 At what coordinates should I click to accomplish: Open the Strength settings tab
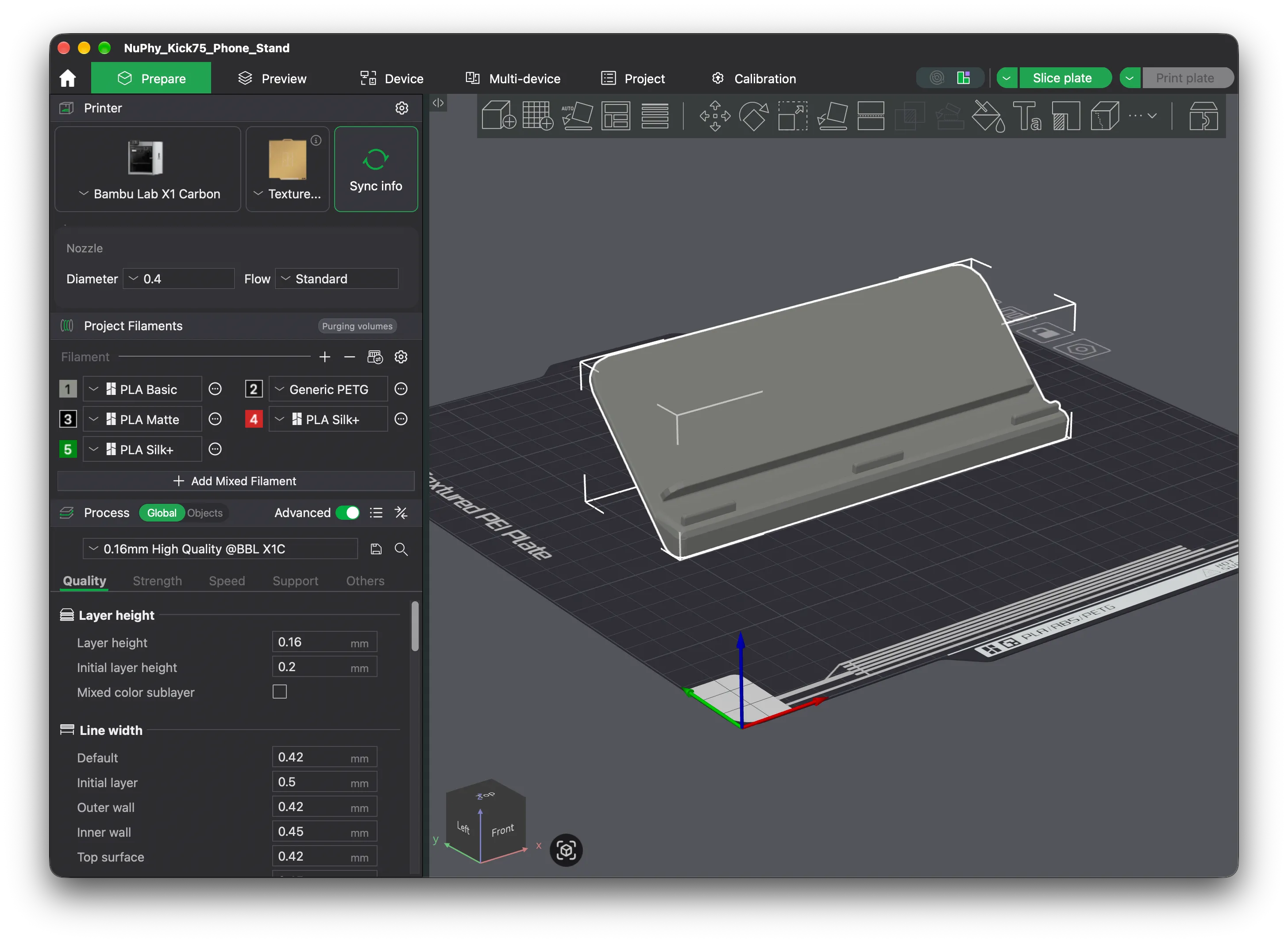coord(157,580)
